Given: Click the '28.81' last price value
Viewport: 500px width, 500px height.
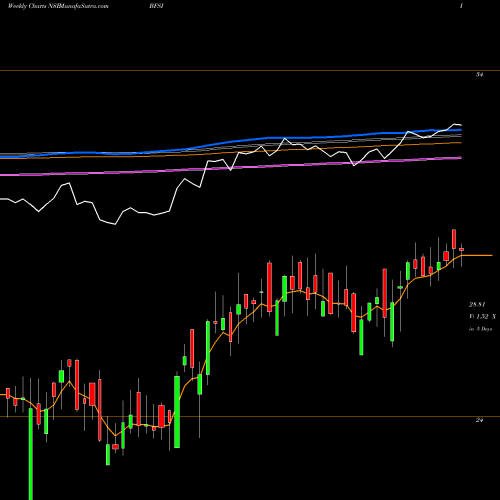Looking at the screenshot, I should pos(477,304).
